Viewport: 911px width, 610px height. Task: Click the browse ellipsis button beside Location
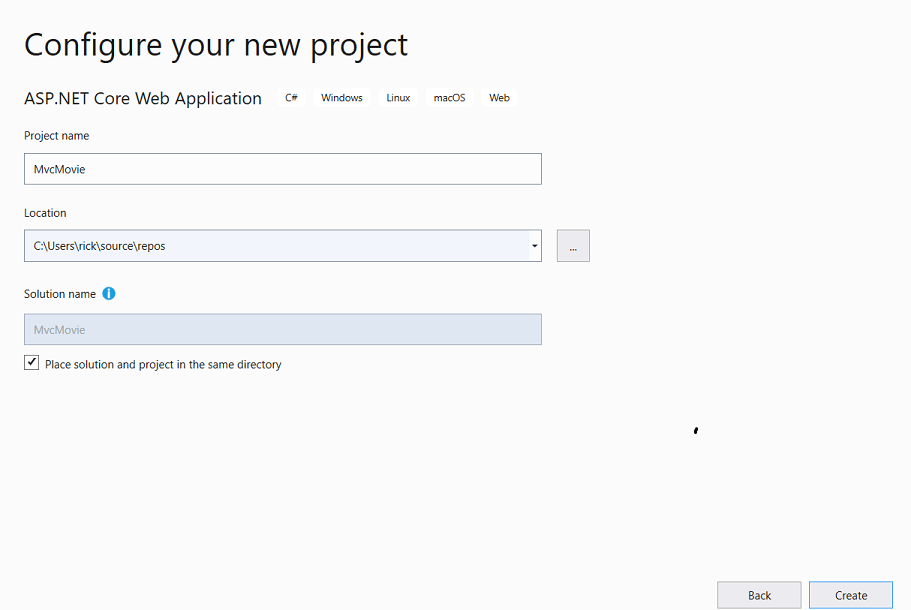[573, 245]
